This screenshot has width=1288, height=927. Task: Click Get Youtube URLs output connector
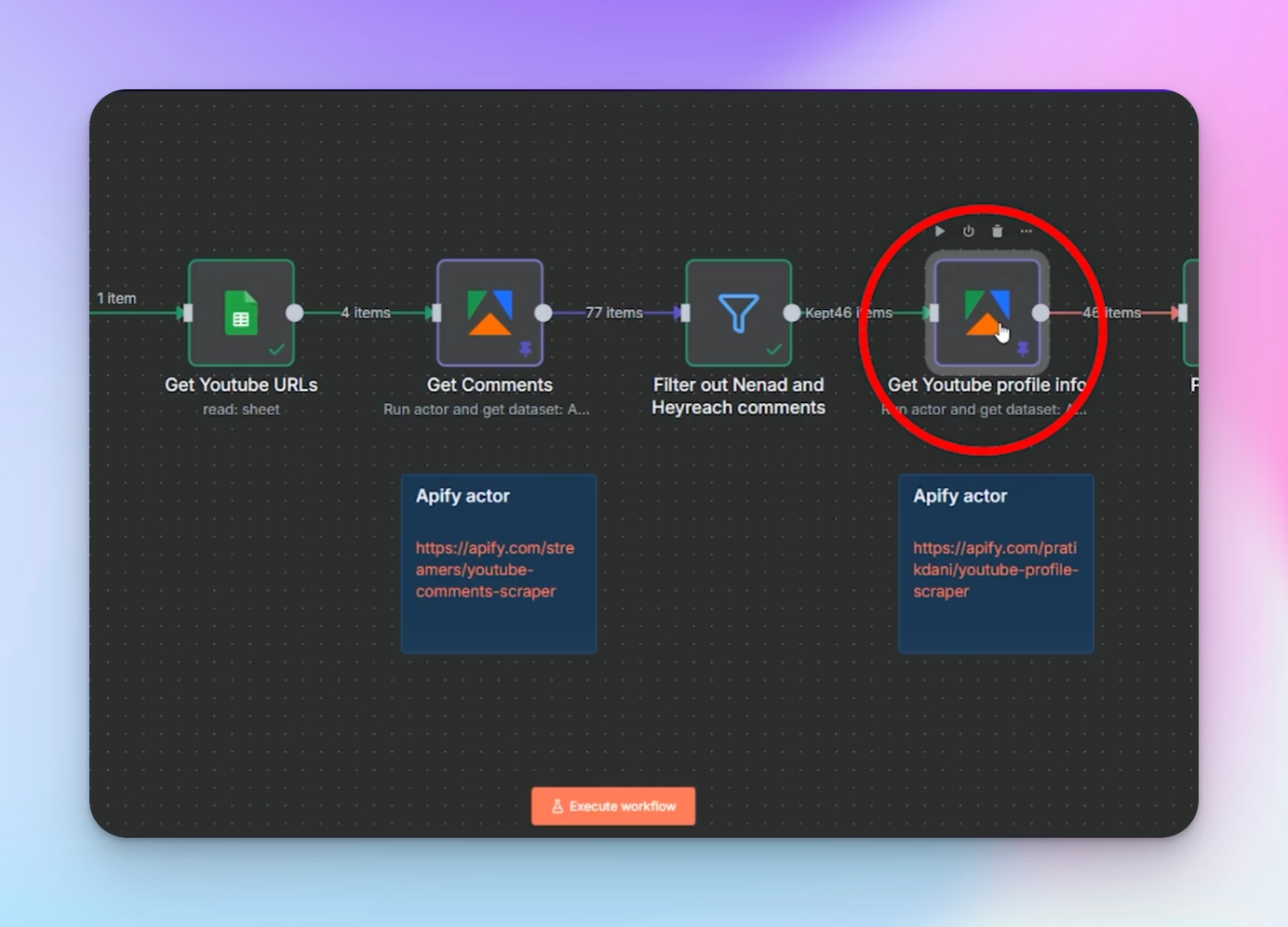294,313
